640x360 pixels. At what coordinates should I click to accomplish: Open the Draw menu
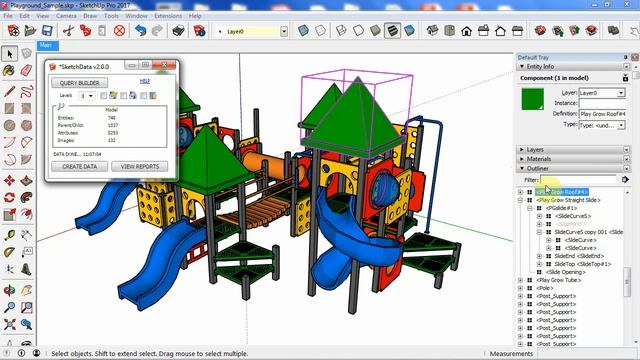(x=90, y=16)
